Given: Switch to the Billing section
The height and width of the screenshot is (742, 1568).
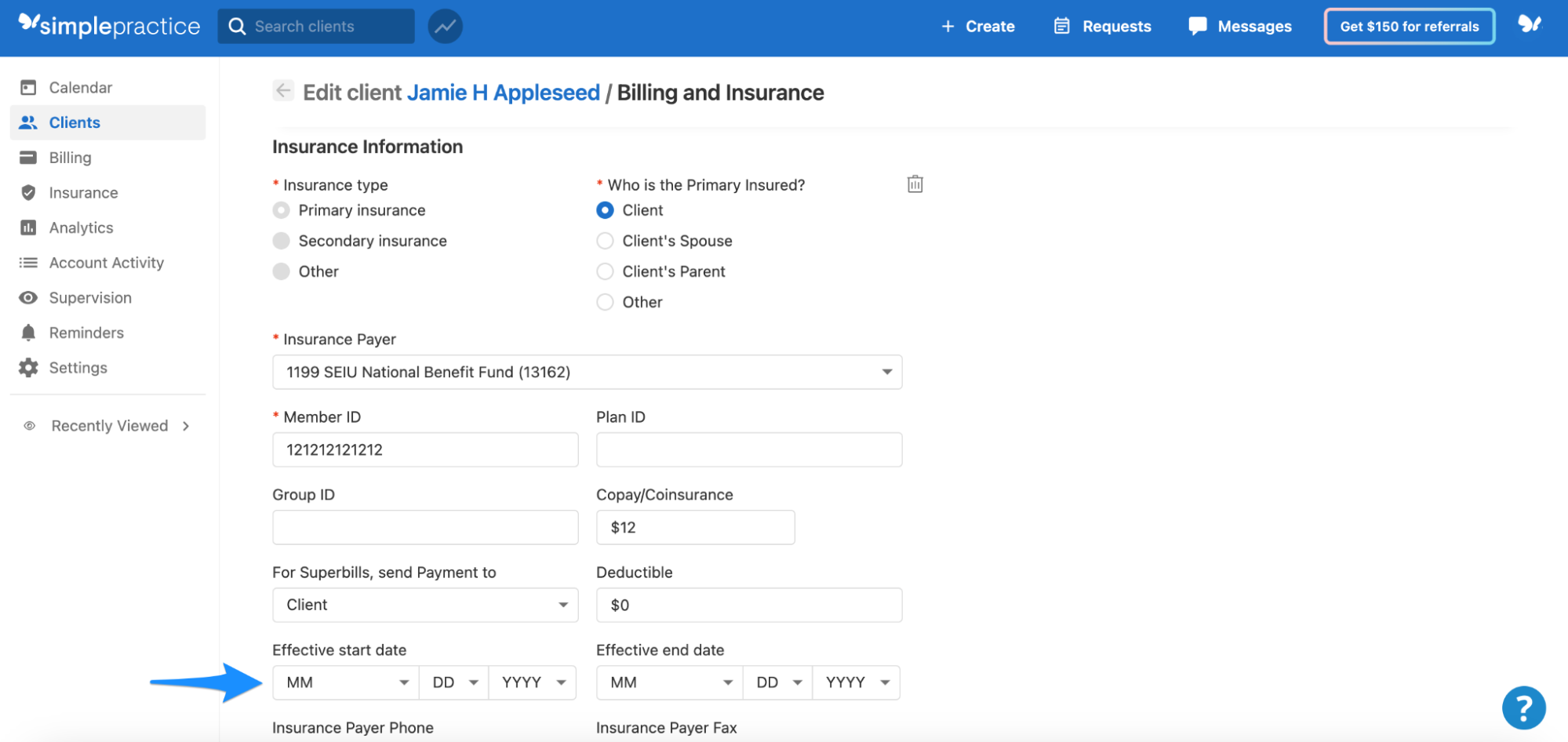Looking at the screenshot, I should 70,157.
